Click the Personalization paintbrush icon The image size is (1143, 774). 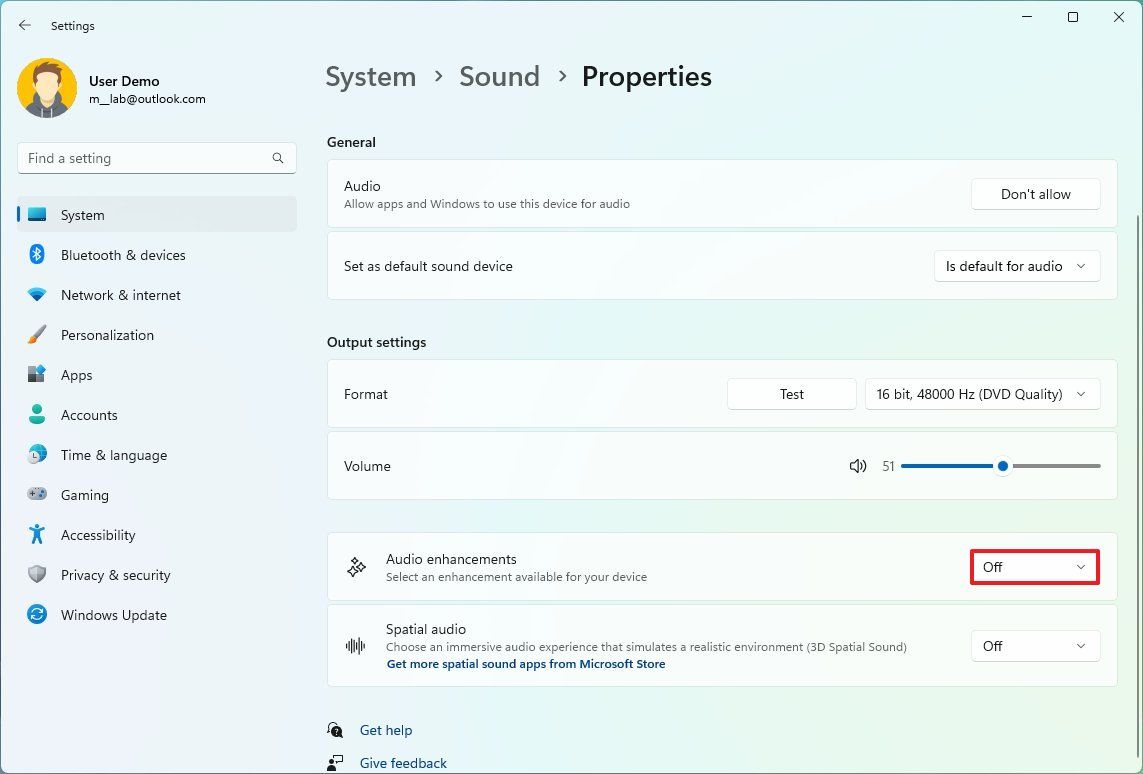coord(36,335)
